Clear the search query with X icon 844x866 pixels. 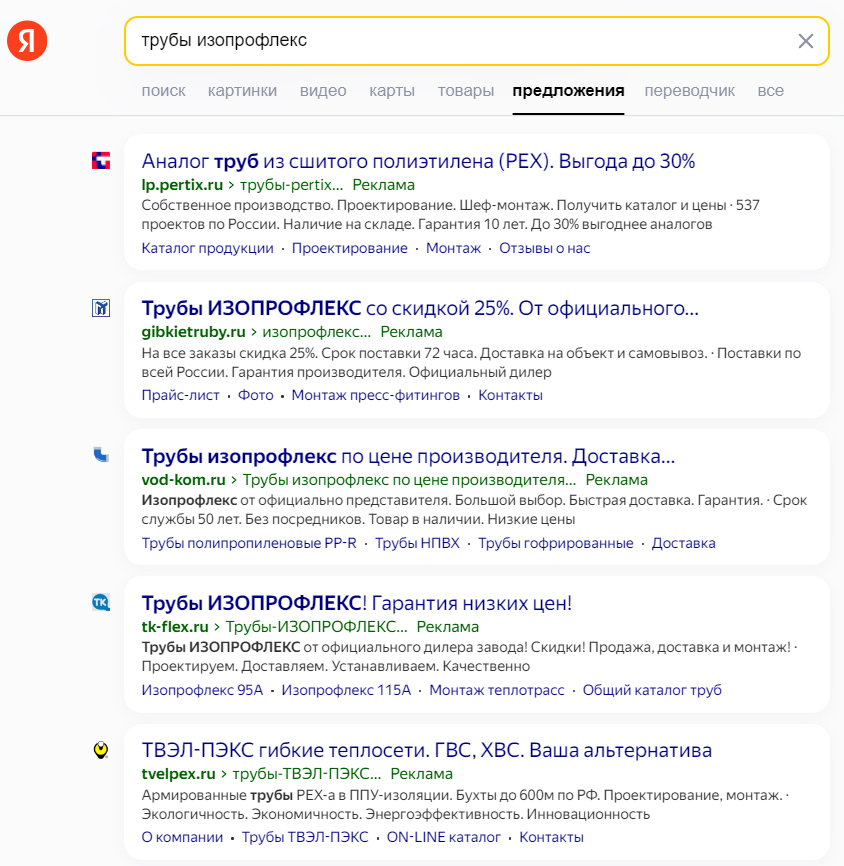[x=805, y=41]
